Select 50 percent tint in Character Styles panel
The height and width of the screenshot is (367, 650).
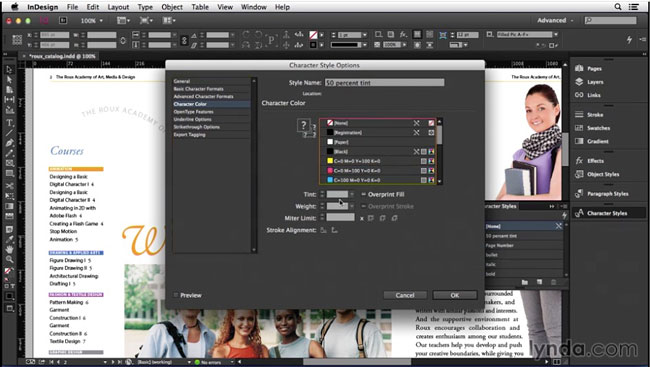523,236
